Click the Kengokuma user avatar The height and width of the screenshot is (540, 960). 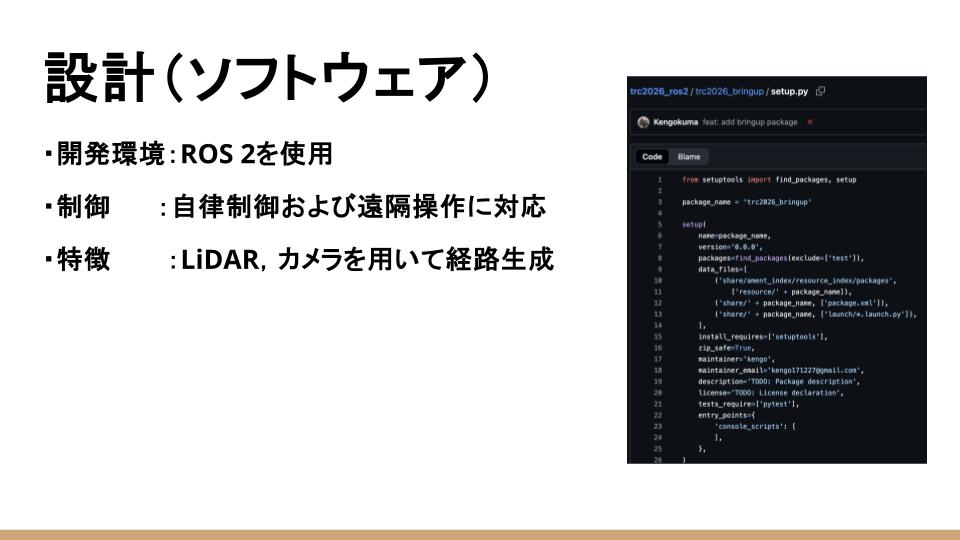tap(643, 122)
